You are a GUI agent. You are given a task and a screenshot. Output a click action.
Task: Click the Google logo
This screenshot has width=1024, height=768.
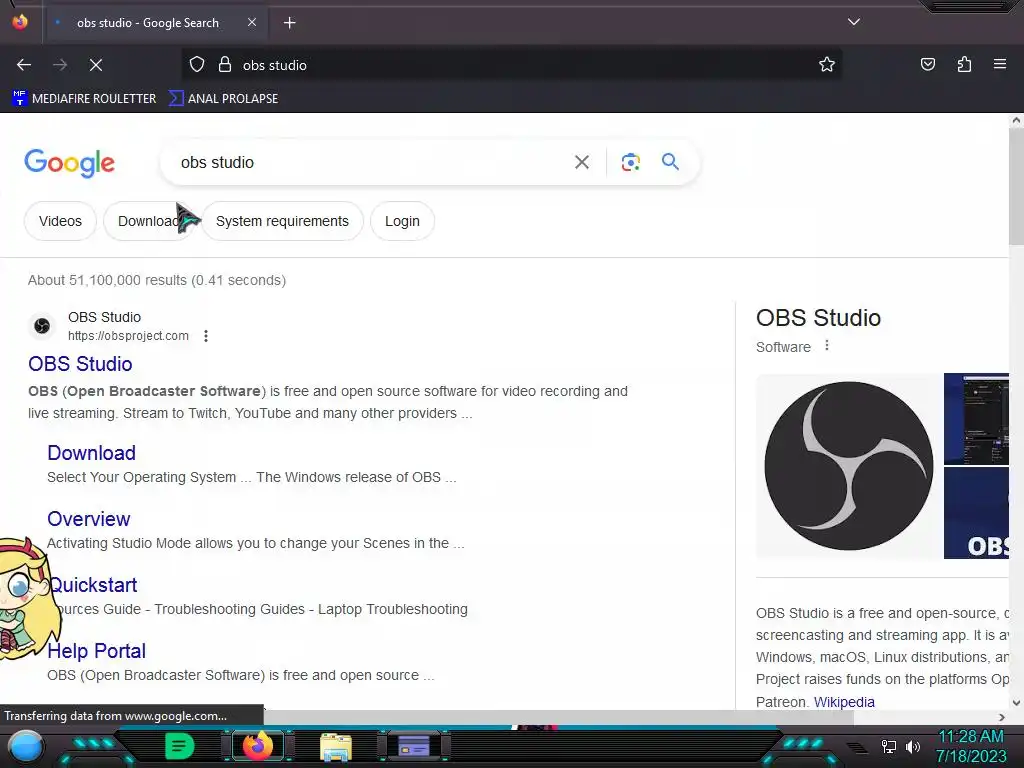click(69, 163)
